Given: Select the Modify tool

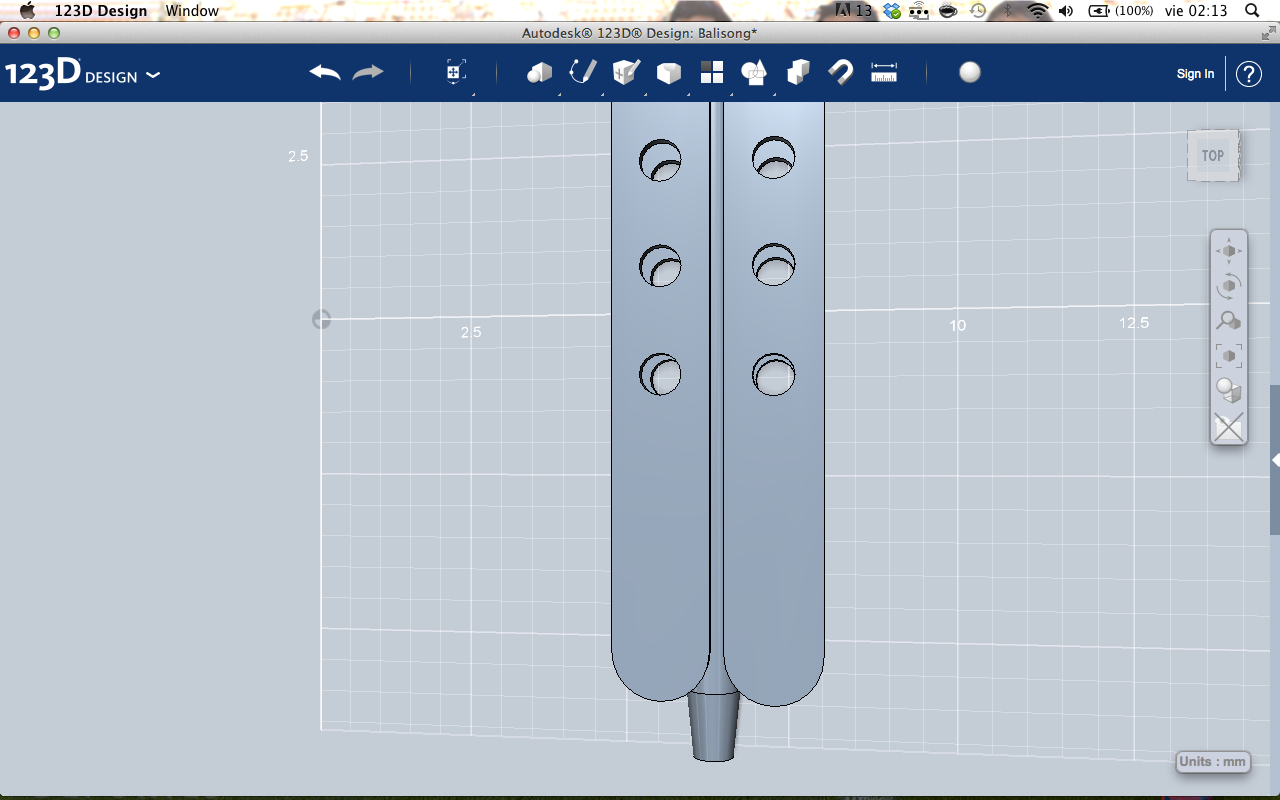Looking at the screenshot, I should 668,72.
